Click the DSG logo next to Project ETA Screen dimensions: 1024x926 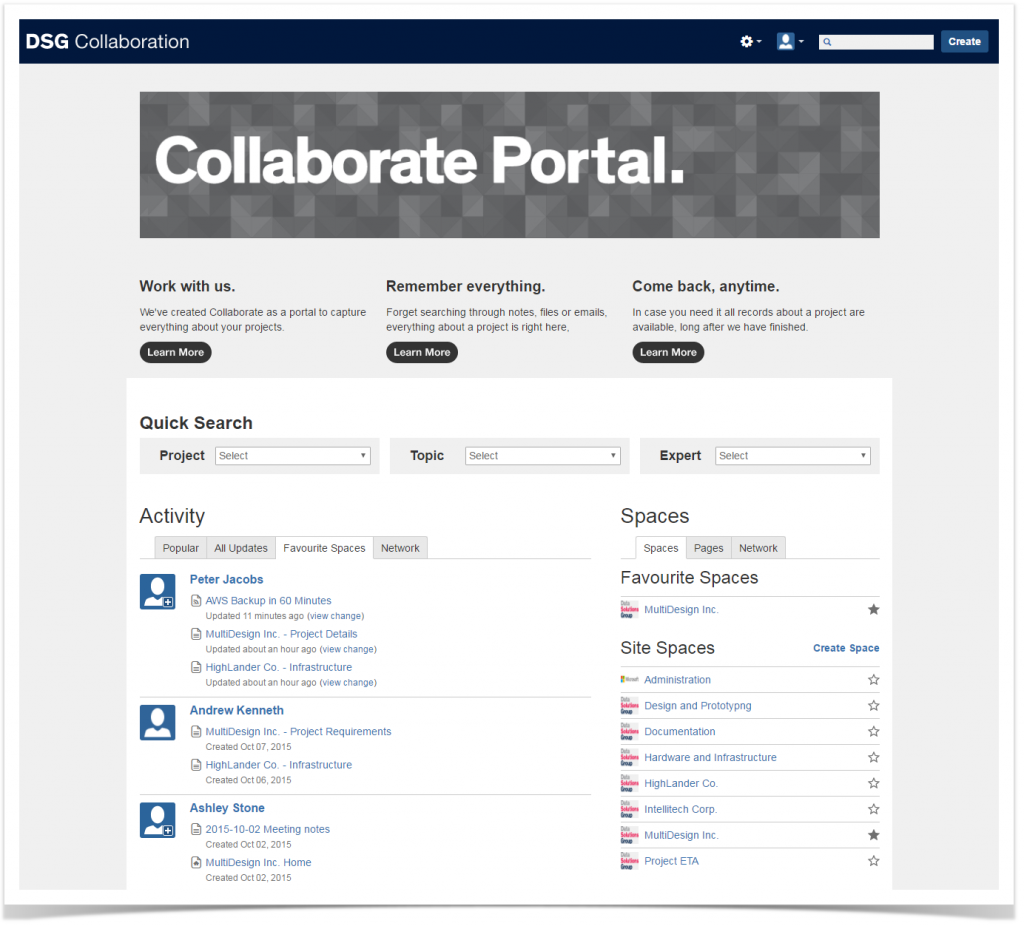coord(628,860)
